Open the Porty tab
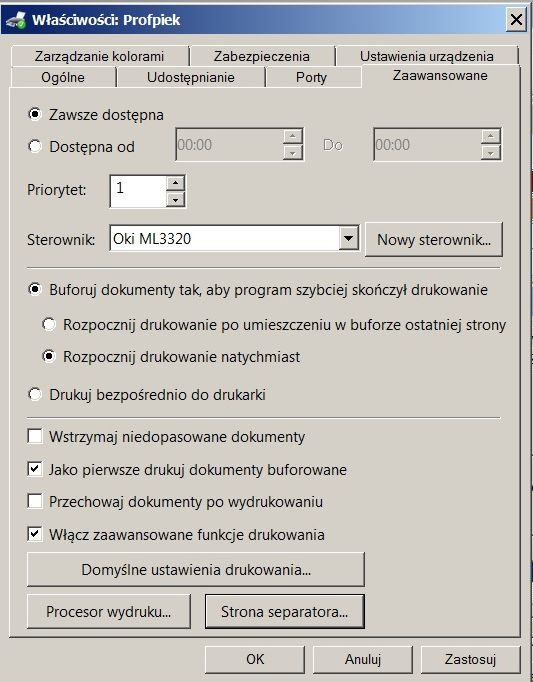533x682 pixels. tap(312, 77)
